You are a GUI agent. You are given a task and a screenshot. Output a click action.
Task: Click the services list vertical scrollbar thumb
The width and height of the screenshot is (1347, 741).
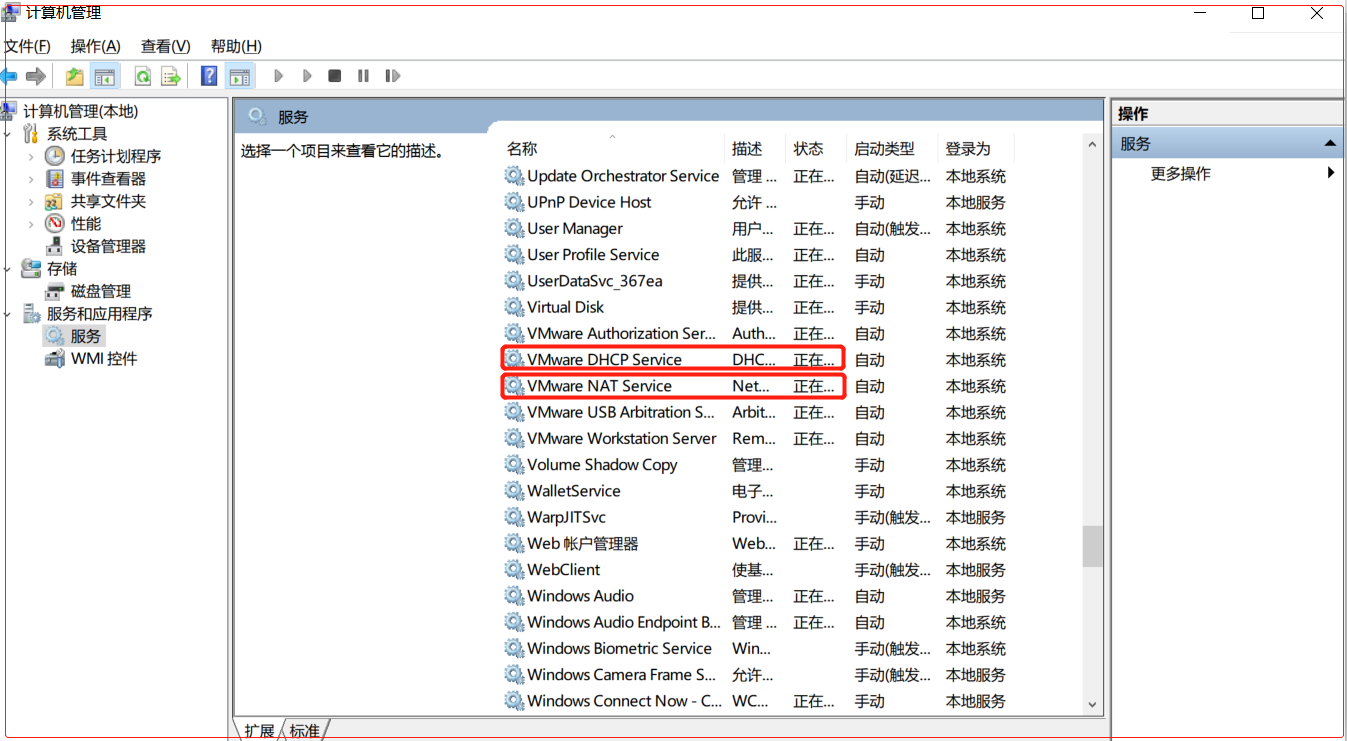coord(1091,546)
